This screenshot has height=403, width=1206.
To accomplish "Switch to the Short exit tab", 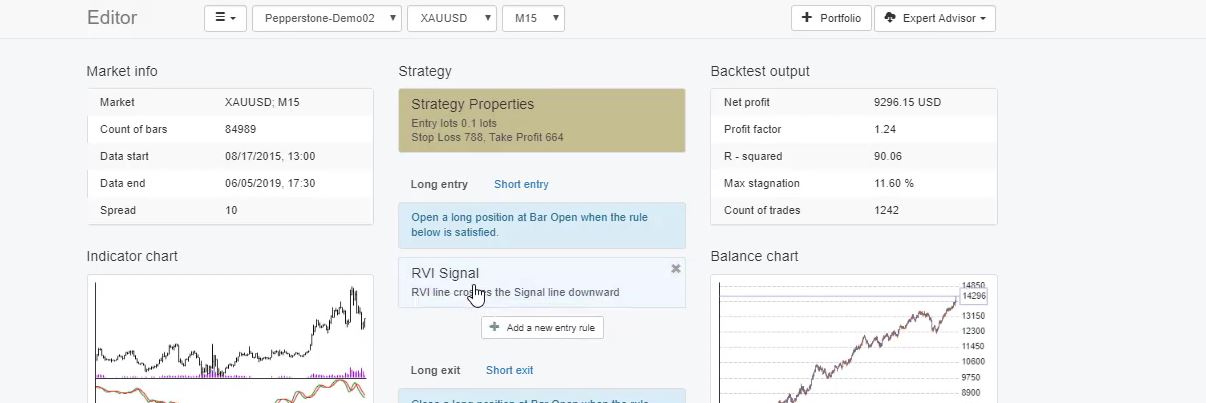I will pyautogui.click(x=509, y=370).
